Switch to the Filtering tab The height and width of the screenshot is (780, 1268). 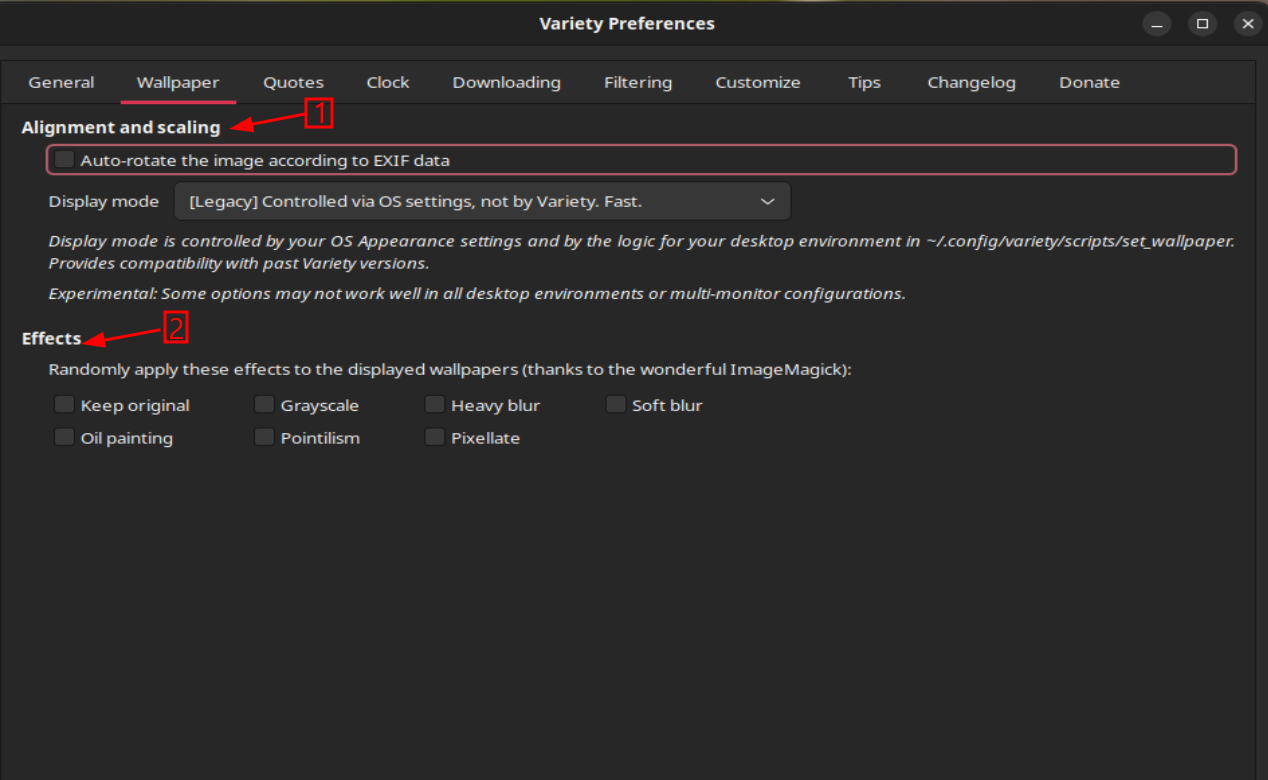(x=638, y=82)
